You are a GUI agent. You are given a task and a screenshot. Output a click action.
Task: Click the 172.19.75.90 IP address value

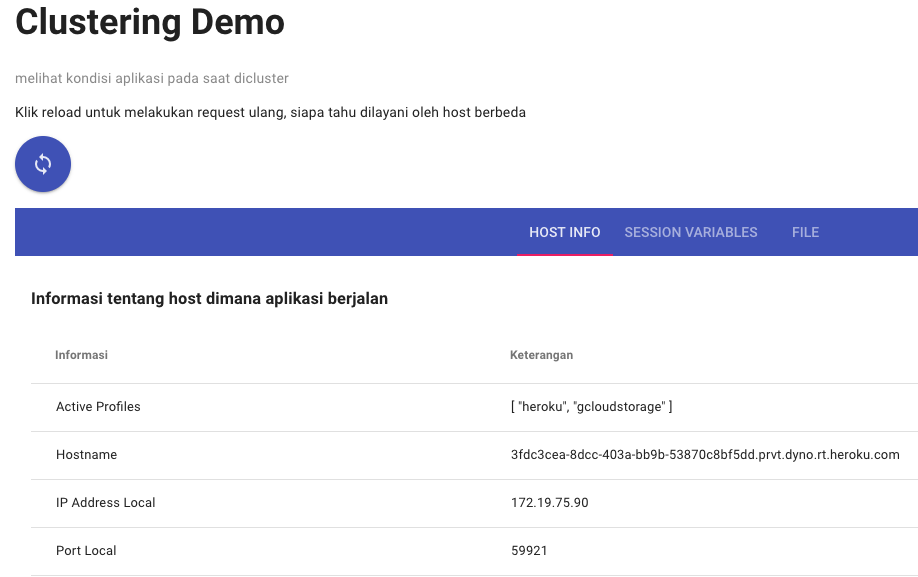tap(549, 503)
